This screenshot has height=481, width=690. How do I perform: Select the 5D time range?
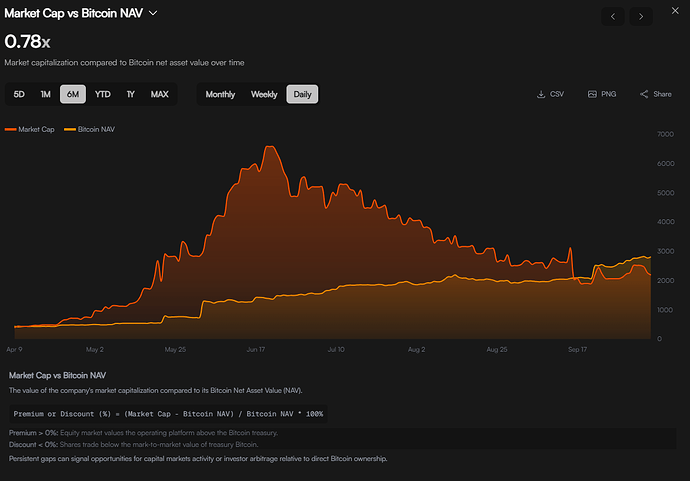click(19, 94)
